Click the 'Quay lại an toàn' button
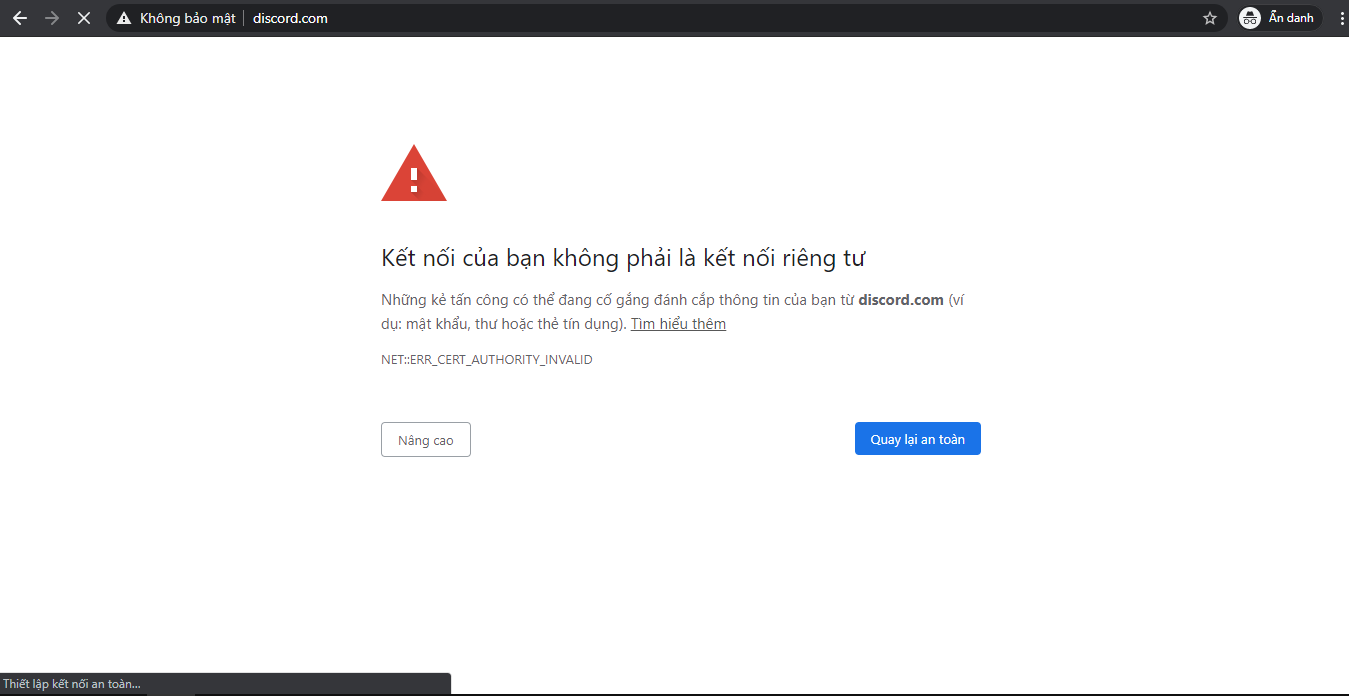The height and width of the screenshot is (696, 1349). [x=918, y=439]
